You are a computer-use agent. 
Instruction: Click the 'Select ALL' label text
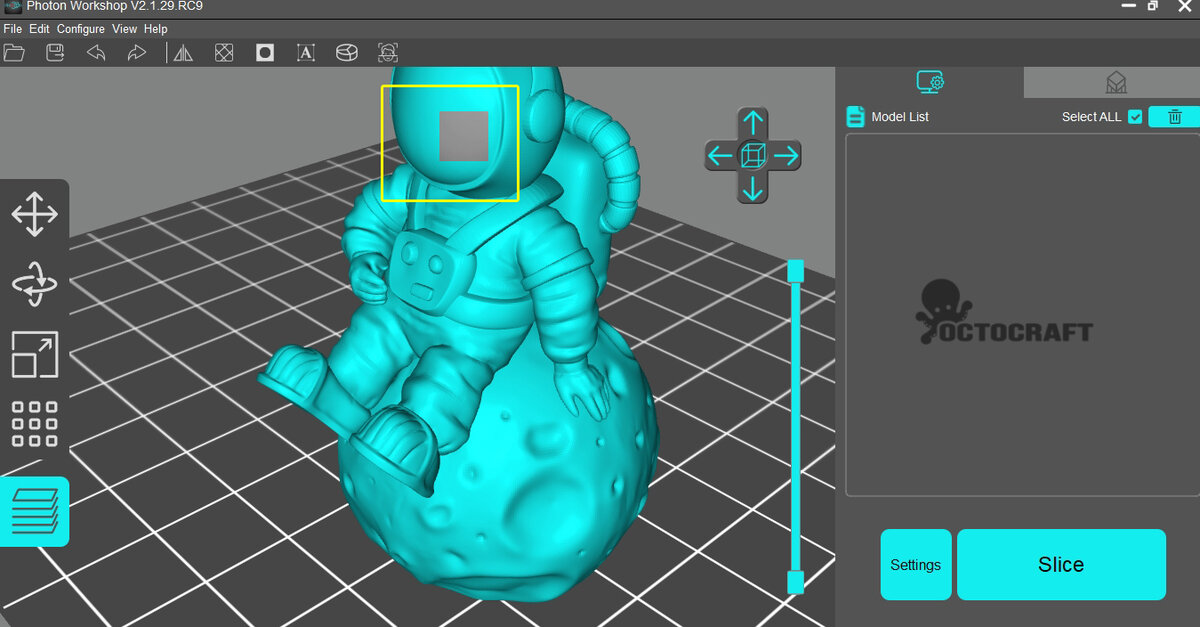[x=1092, y=117]
